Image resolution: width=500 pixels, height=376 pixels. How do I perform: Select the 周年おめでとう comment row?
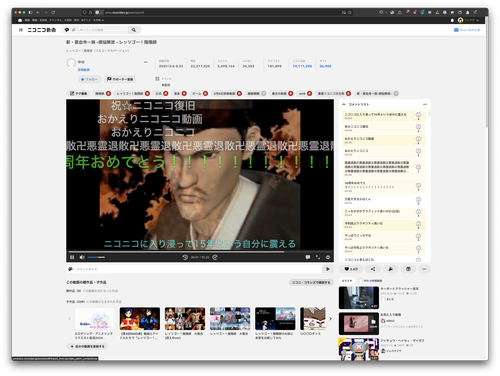384,187
